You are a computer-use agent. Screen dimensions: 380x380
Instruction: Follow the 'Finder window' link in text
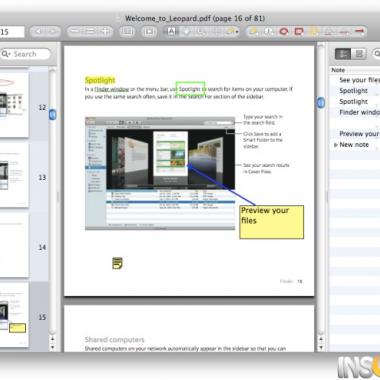[112, 89]
